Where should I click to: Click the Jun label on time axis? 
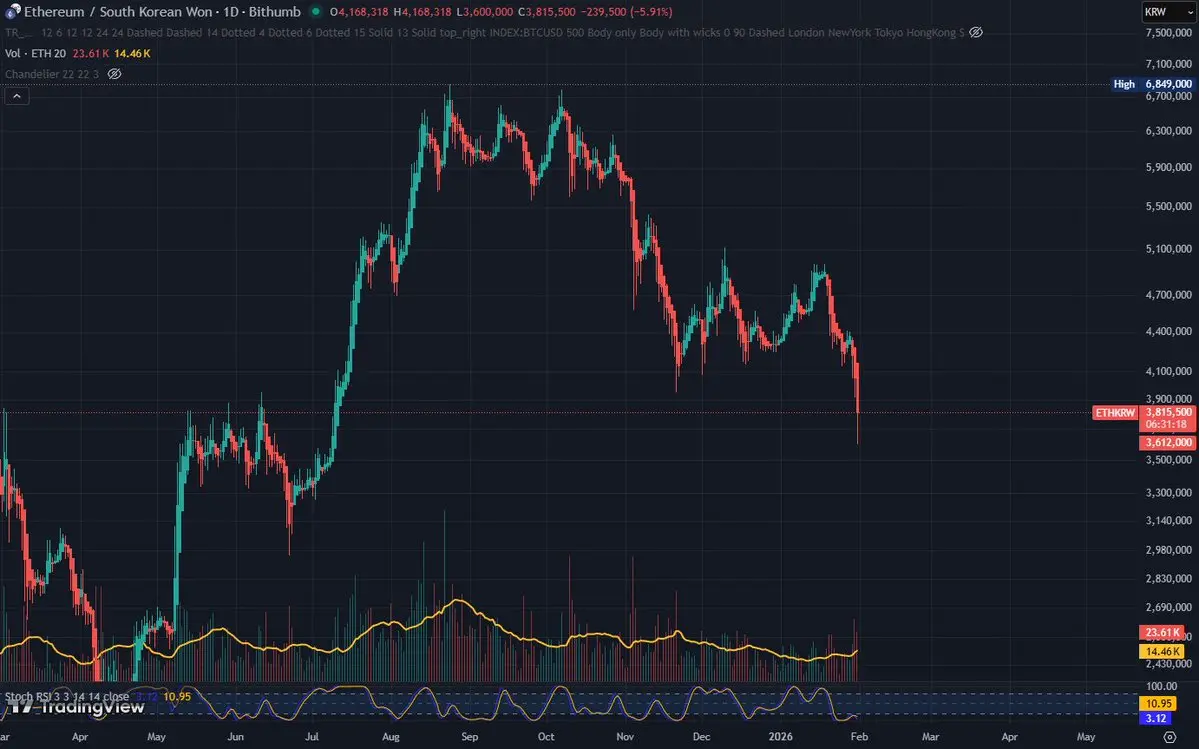coord(236,738)
